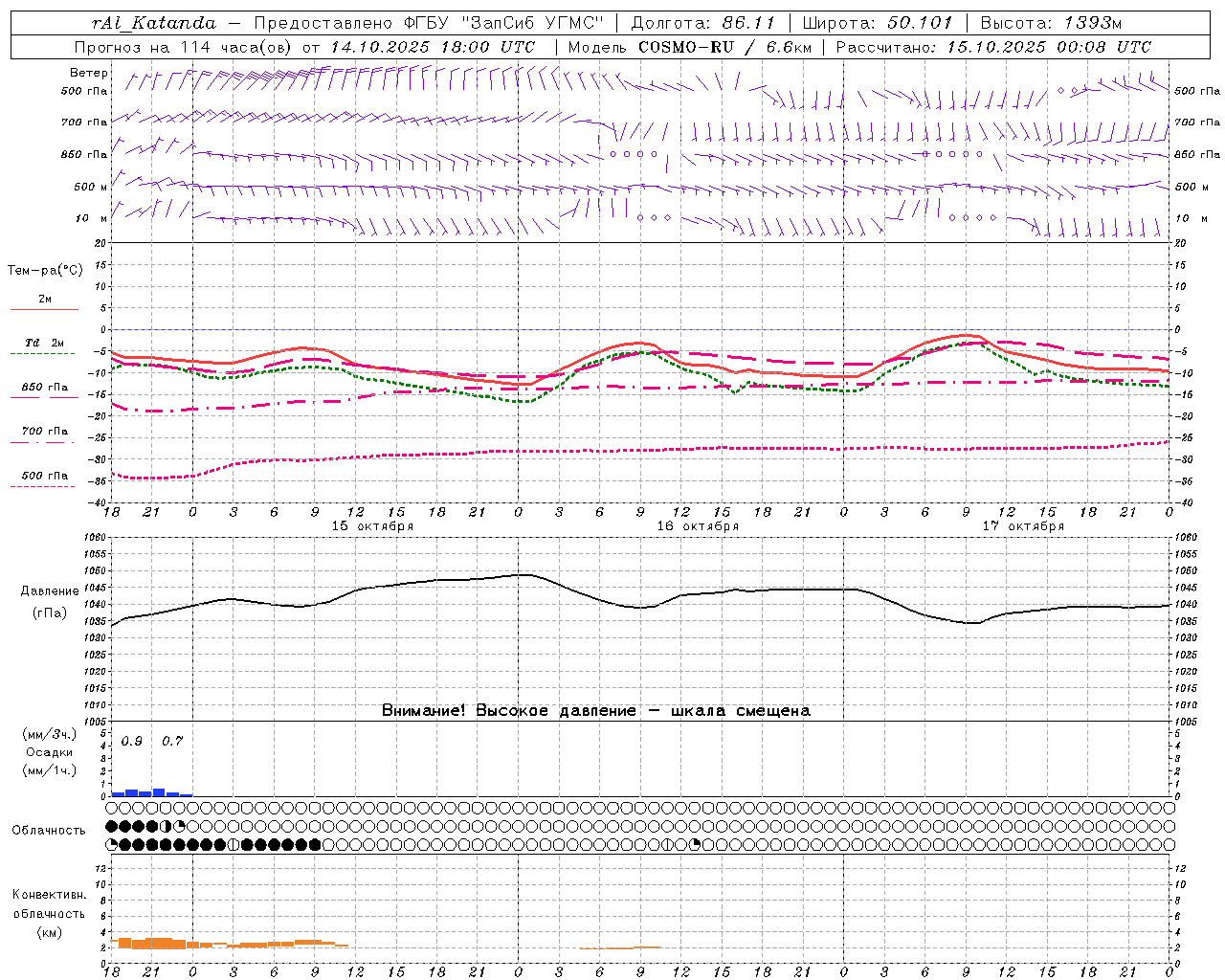Click the Давление pressure panel label
Viewport: 1225px width, 980px height.
pos(50,591)
